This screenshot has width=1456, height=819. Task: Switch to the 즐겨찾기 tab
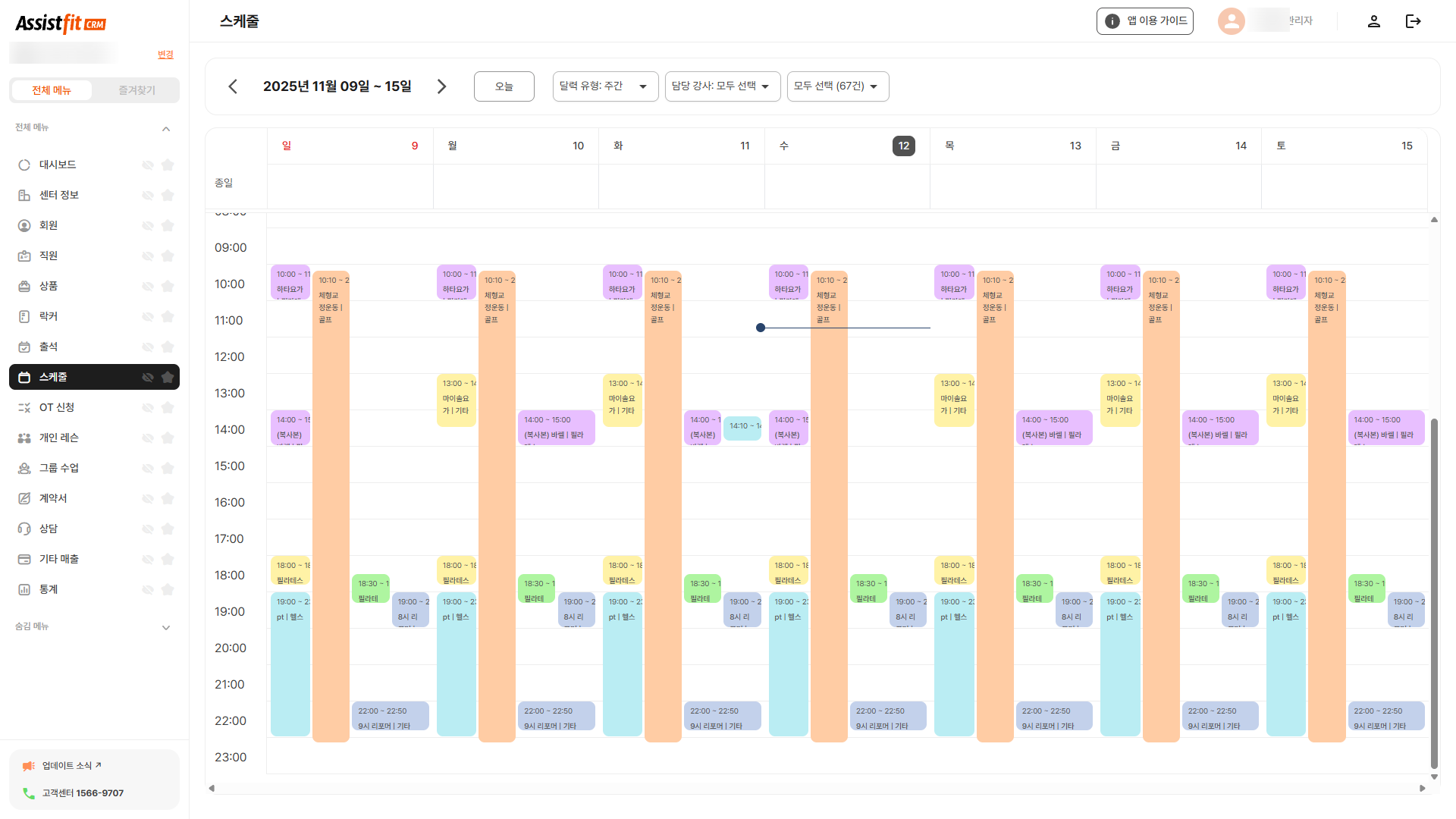(136, 90)
